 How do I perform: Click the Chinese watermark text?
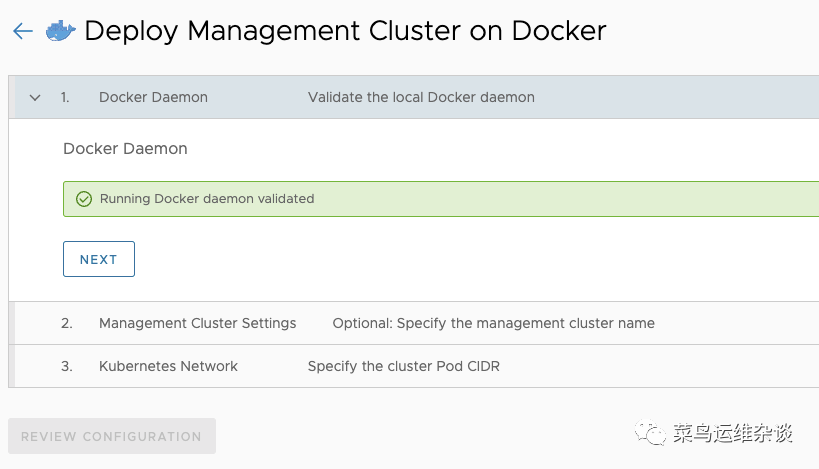click(x=732, y=434)
